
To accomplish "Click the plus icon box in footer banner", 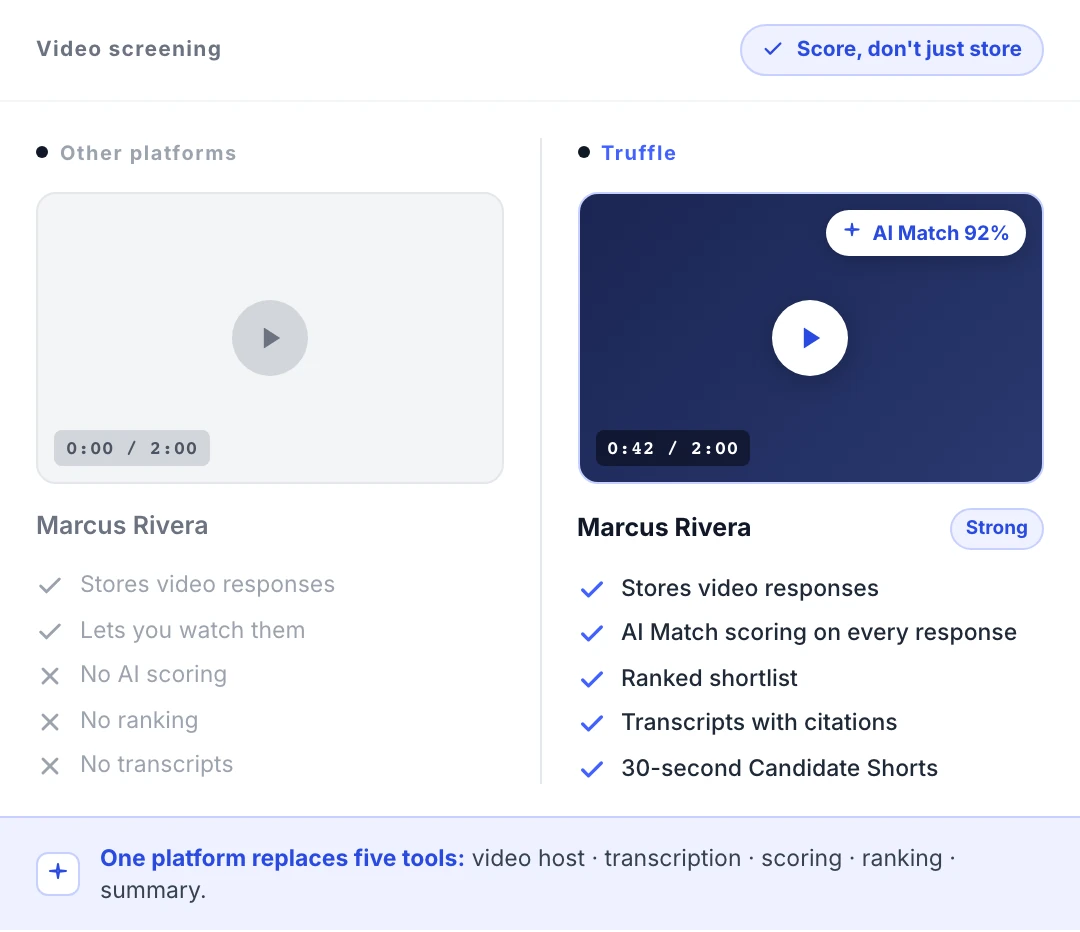I will click(58, 873).
